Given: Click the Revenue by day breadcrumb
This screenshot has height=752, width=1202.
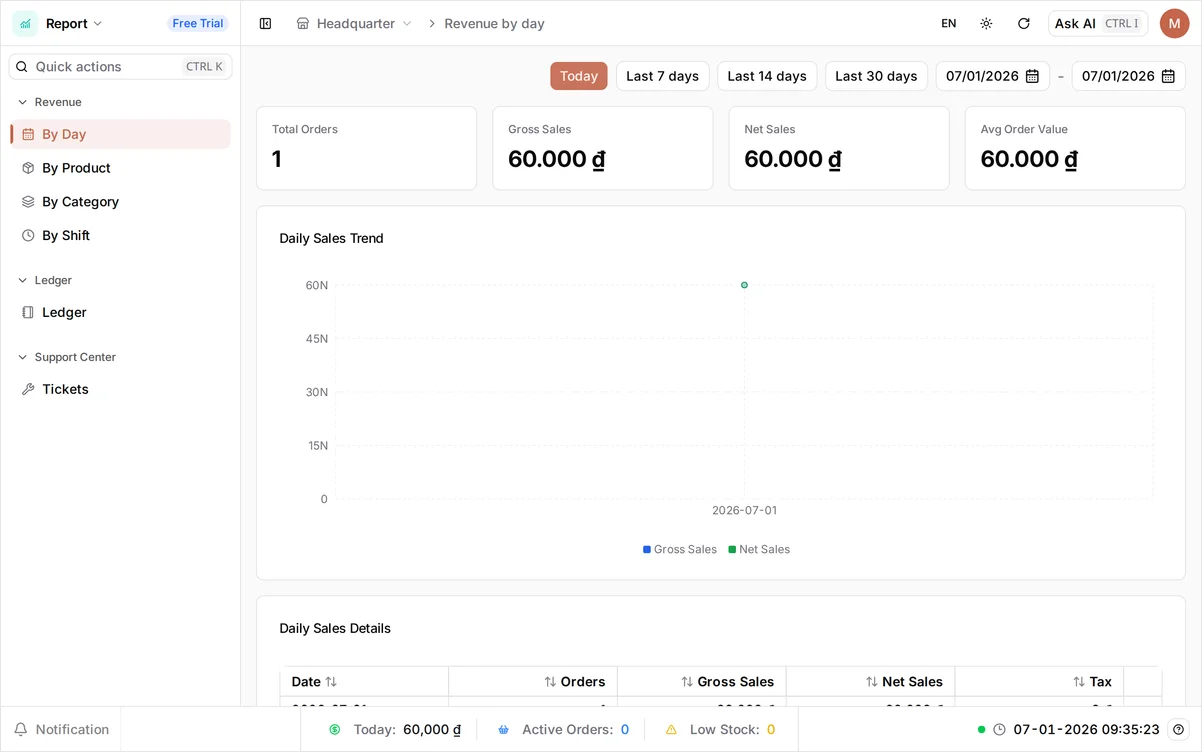Looking at the screenshot, I should click(x=494, y=23).
